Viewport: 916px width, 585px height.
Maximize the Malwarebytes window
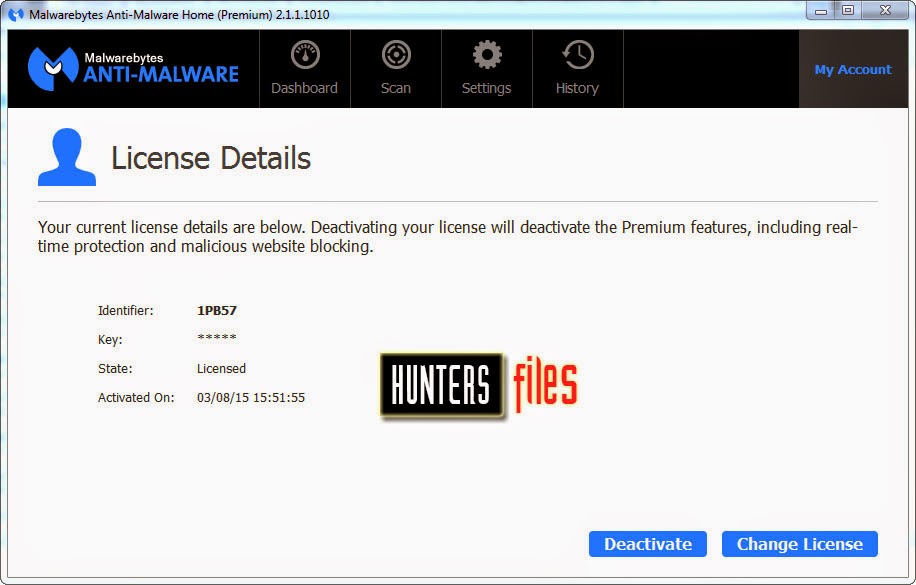[x=848, y=11]
